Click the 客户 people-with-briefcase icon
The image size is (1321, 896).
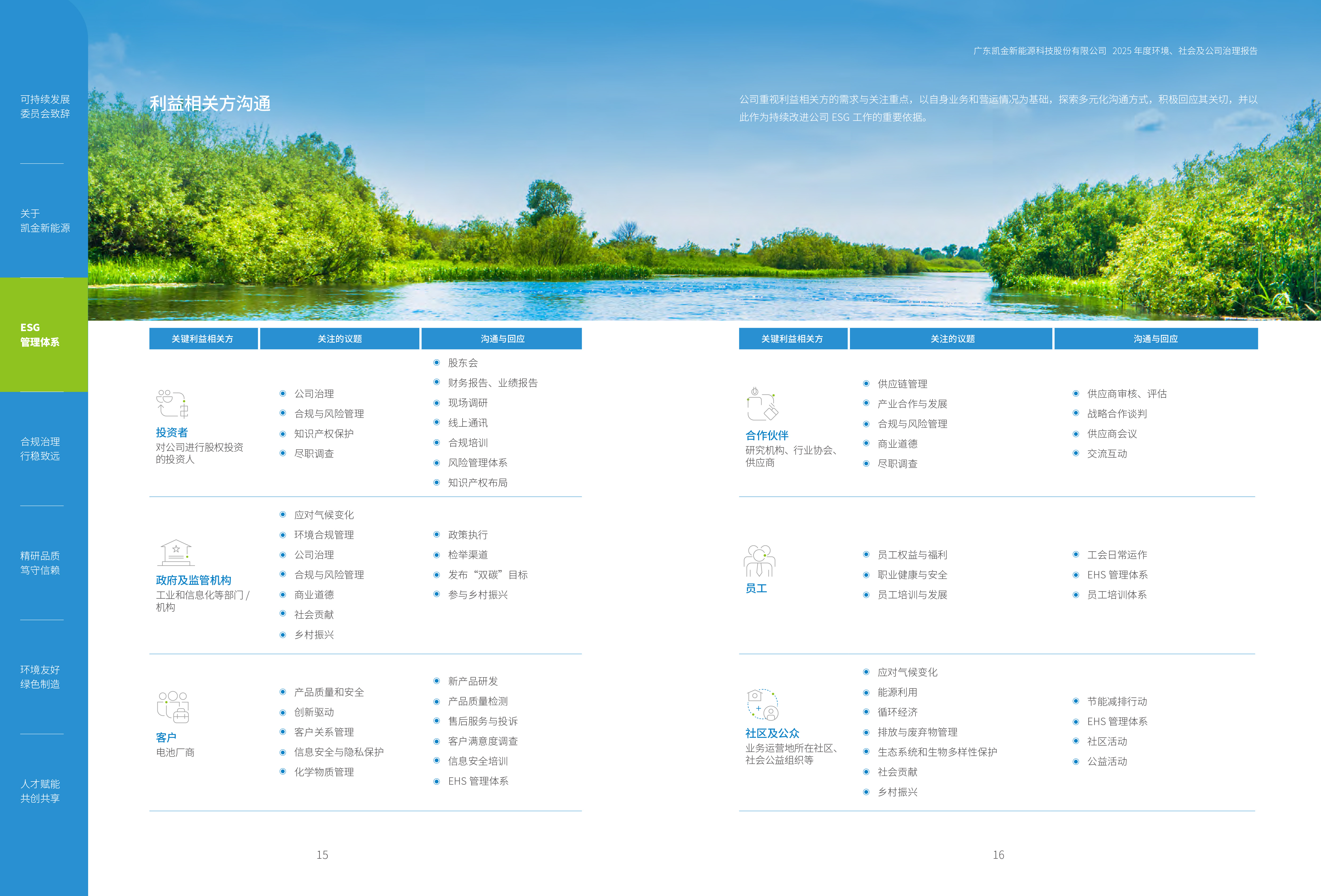[x=173, y=707]
